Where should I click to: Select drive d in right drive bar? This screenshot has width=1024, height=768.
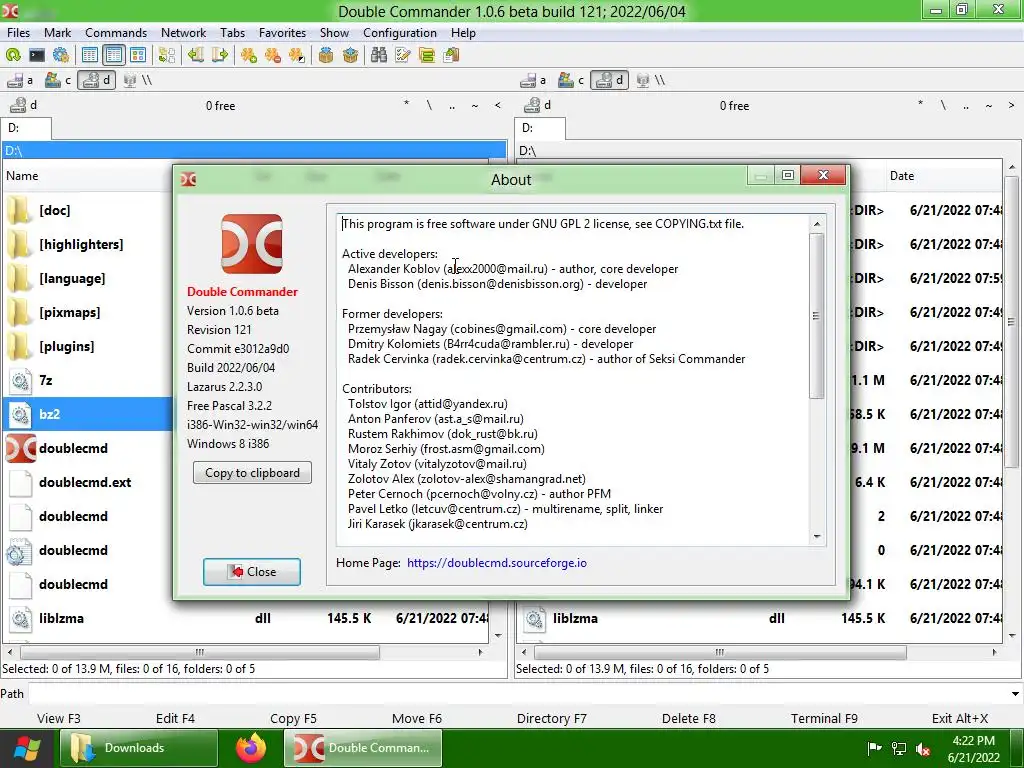pos(610,80)
